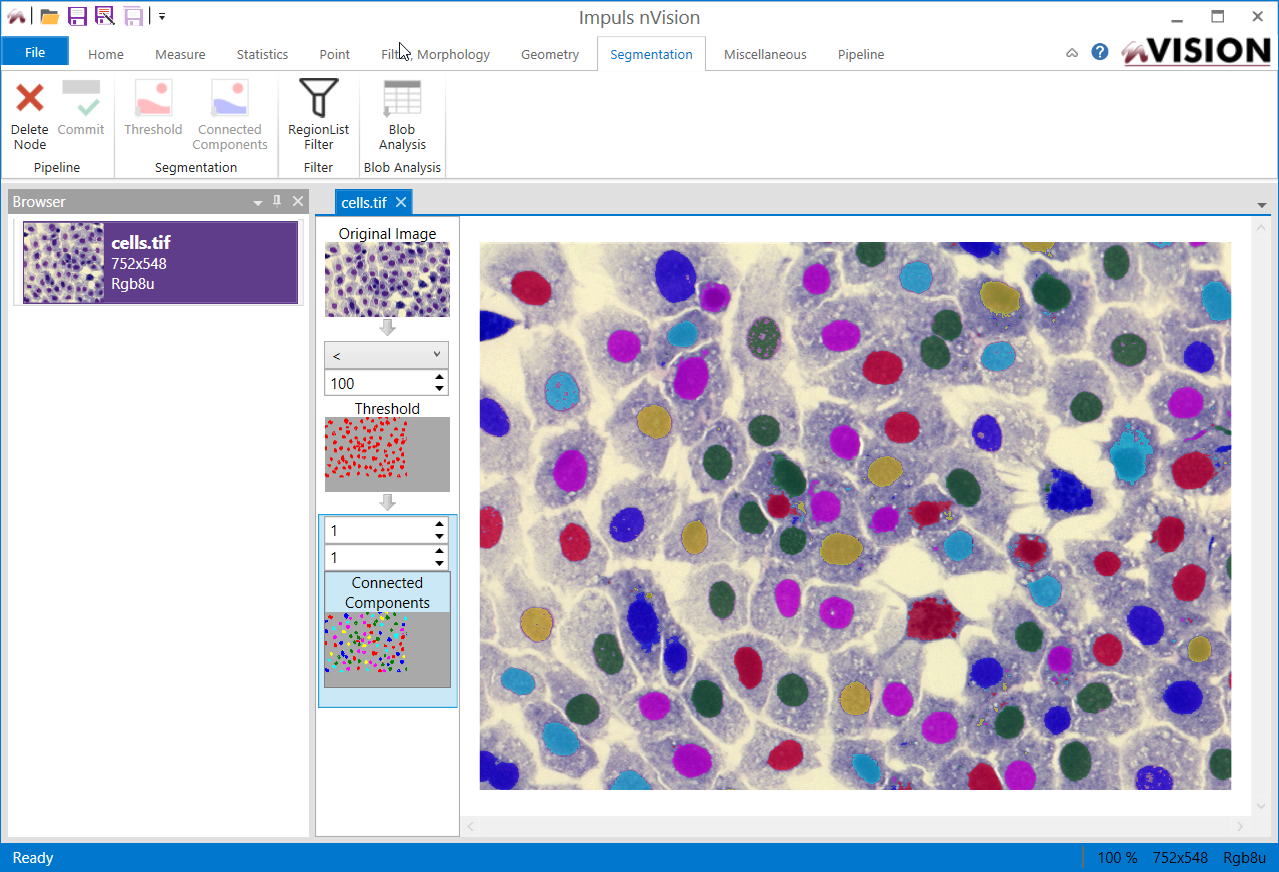The image size is (1279, 872).
Task: Save using the purple floppy disk icon
Action: (x=77, y=16)
